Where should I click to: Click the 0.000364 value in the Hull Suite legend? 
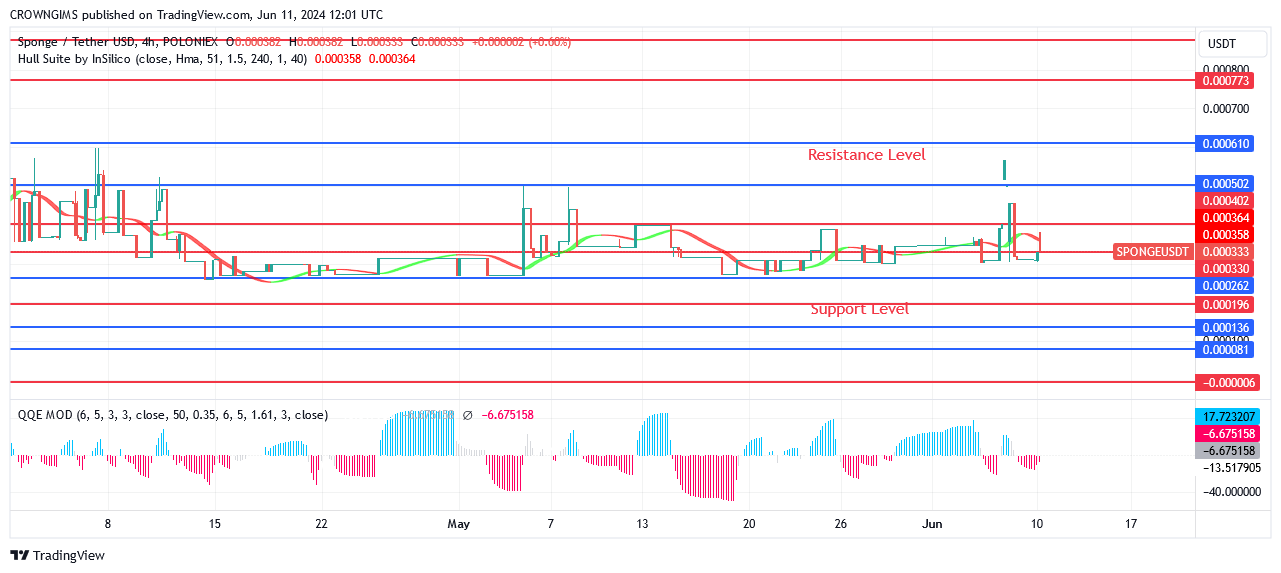click(x=392, y=59)
